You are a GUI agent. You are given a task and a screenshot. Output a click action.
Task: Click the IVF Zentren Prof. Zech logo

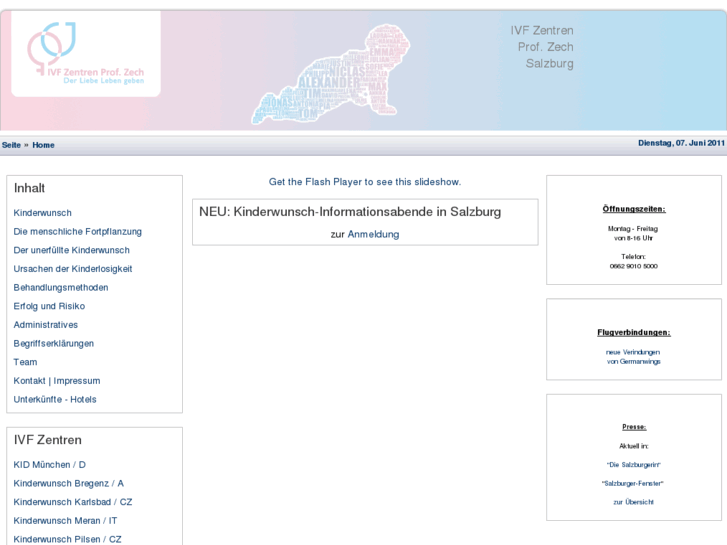click(86, 54)
